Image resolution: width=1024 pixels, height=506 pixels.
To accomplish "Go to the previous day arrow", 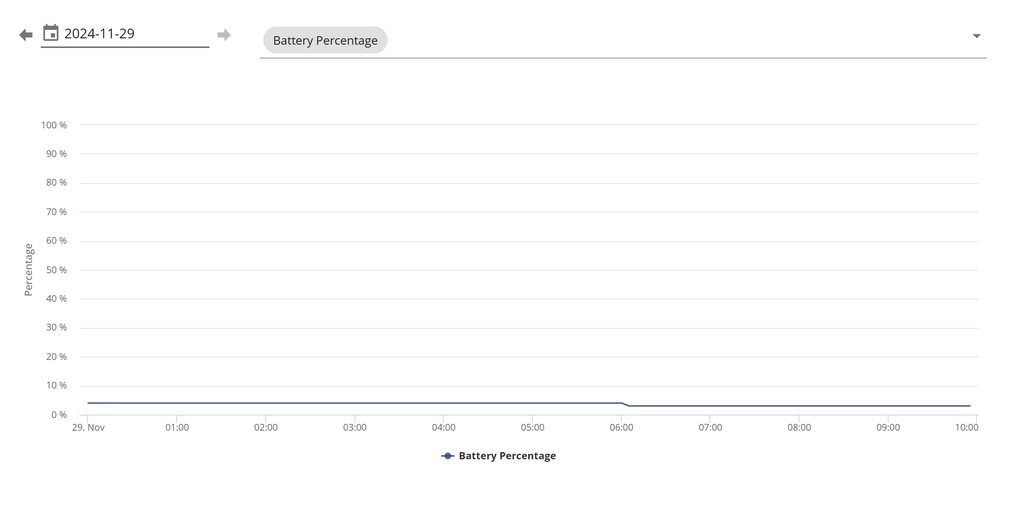I will pyautogui.click(x=26, y=35).
